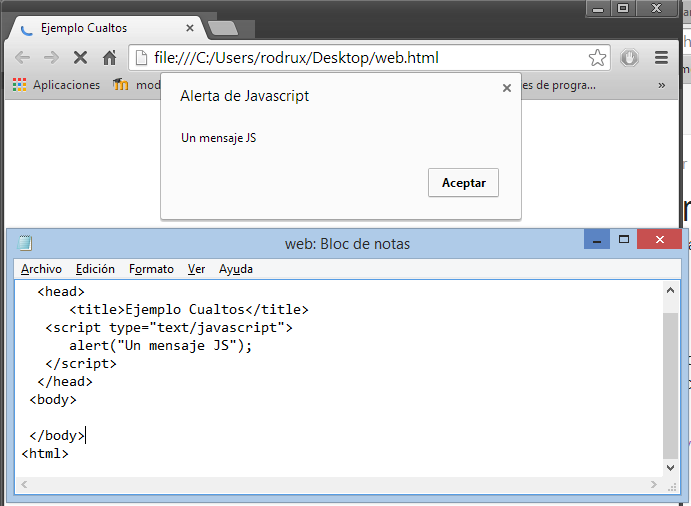Screen dimensions: 691x506
Task: Open the Archivo menu in Bloc de notas
Action: point(41,269)
